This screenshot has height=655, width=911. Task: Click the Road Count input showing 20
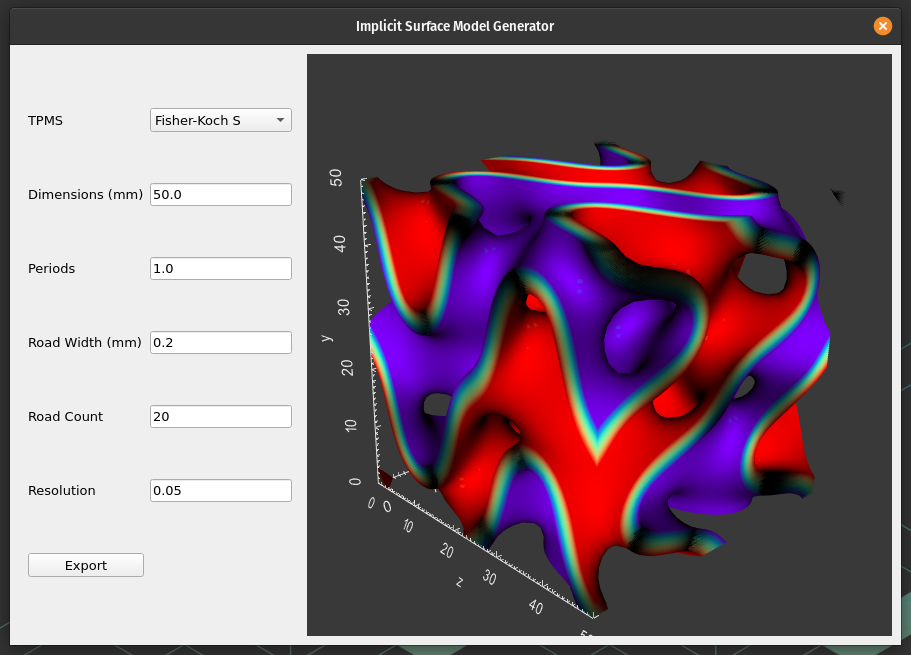point(220,416)
